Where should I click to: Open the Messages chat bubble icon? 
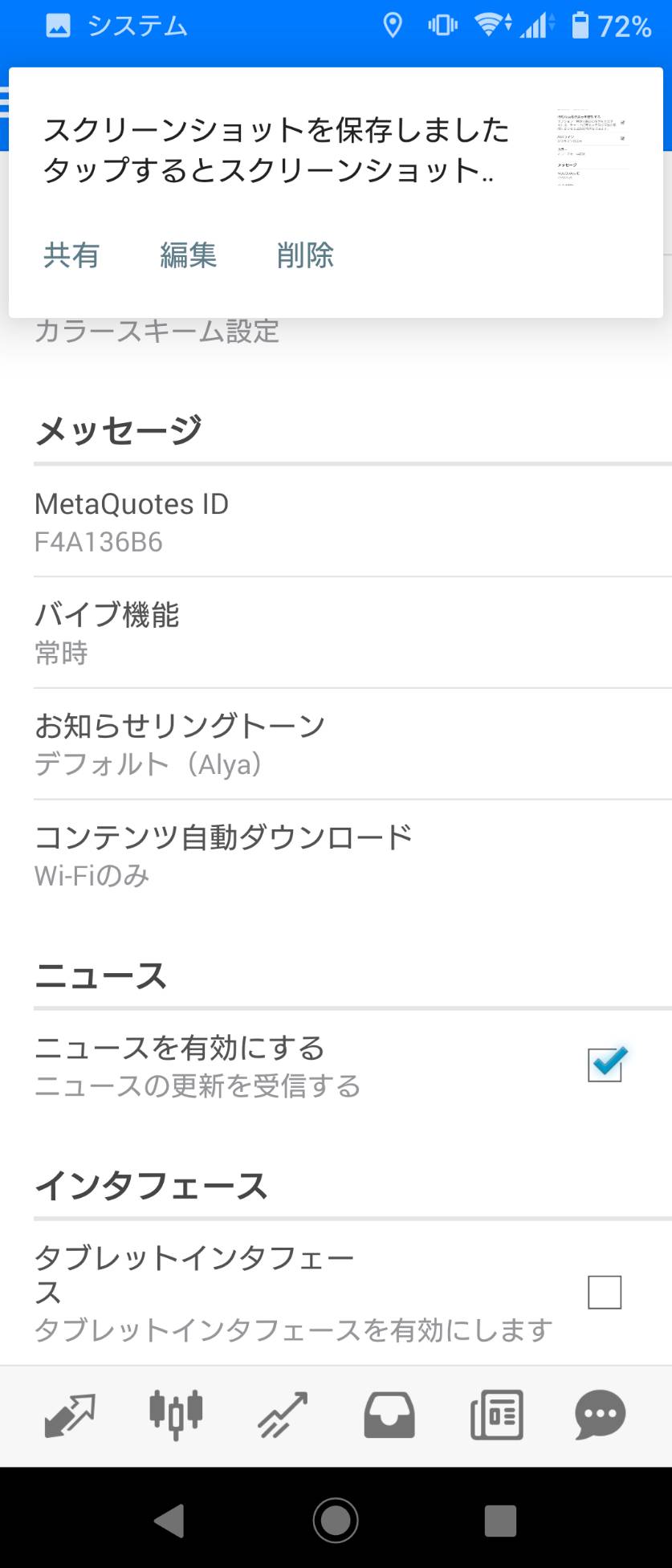coord(601,1415)
